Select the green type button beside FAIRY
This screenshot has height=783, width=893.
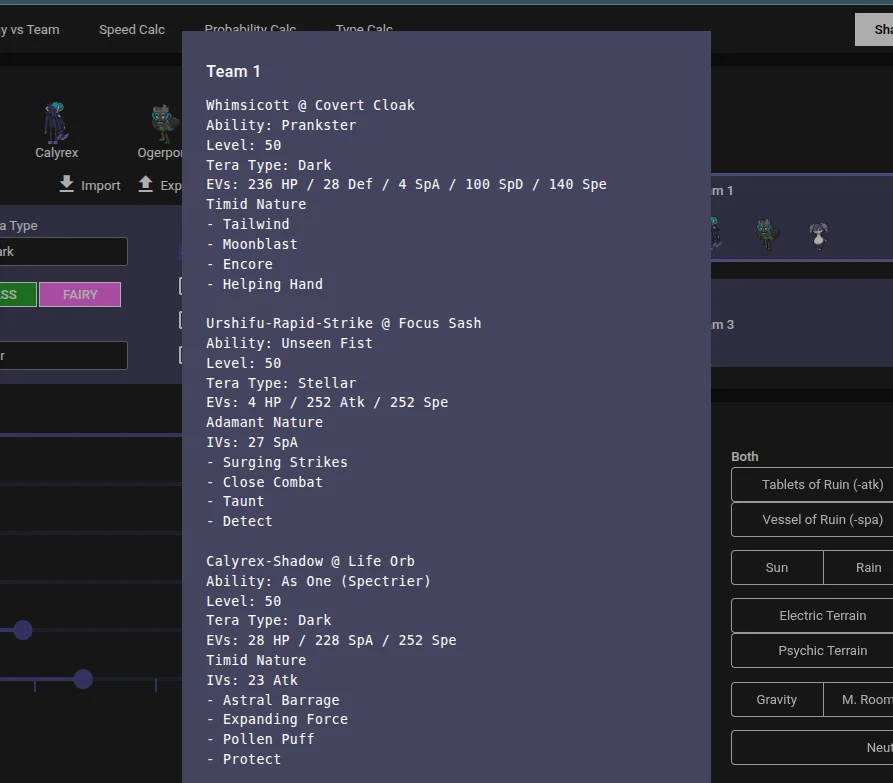(18, 294)
